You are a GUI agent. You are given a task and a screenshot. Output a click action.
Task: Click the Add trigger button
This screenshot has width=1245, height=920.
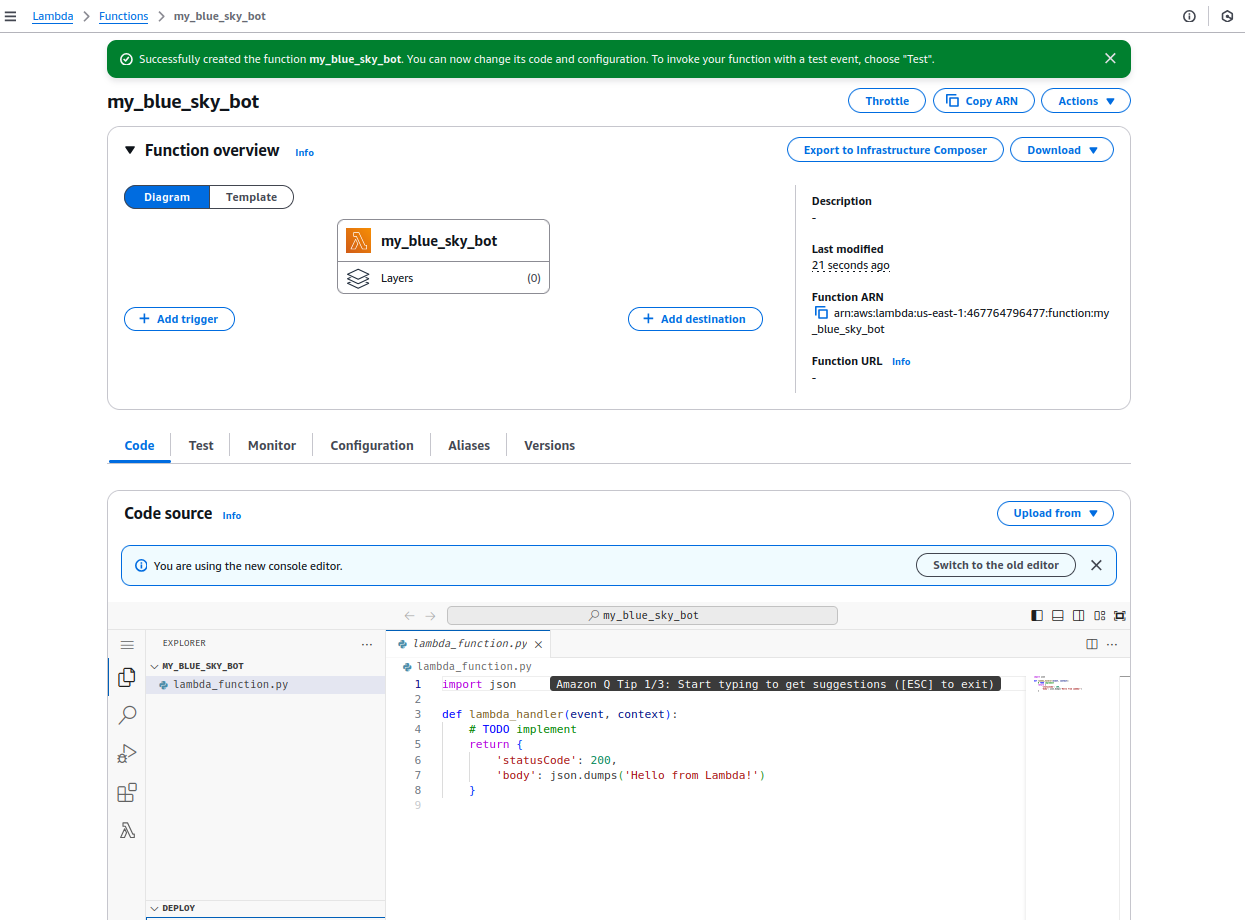pos(179,319)
